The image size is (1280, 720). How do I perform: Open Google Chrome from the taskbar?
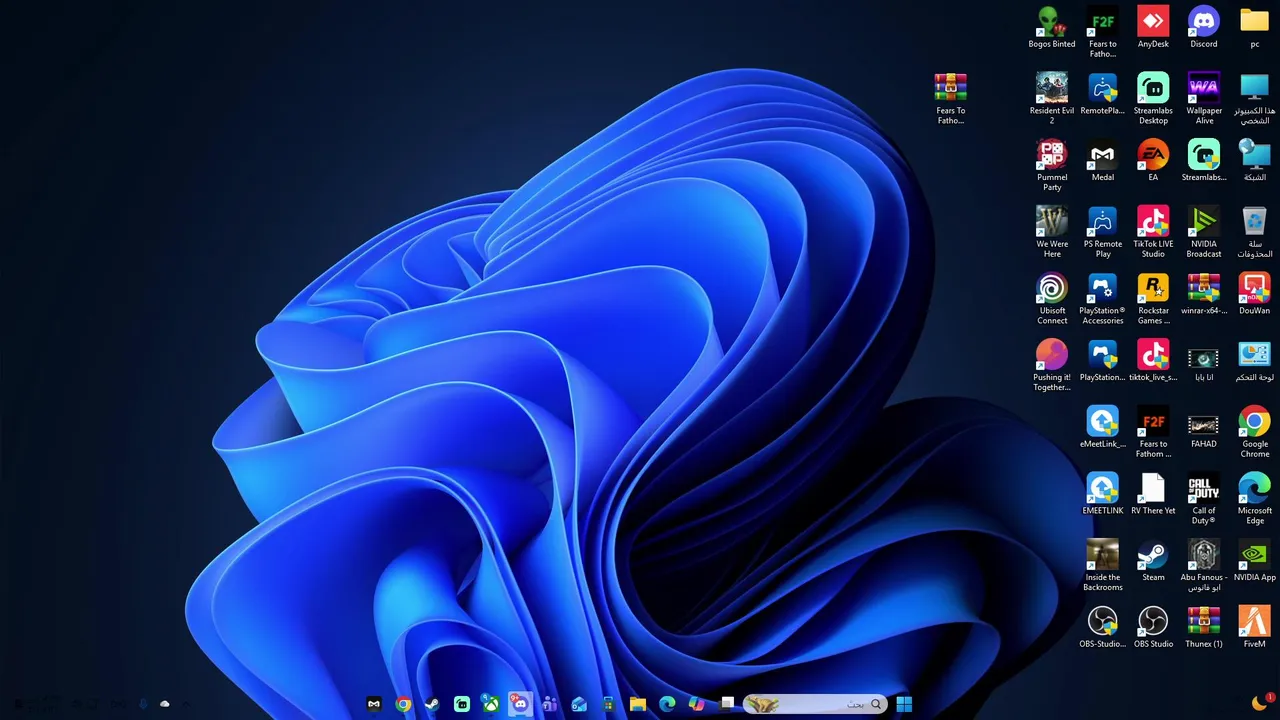pyautogui.click(x=403, y=704)
